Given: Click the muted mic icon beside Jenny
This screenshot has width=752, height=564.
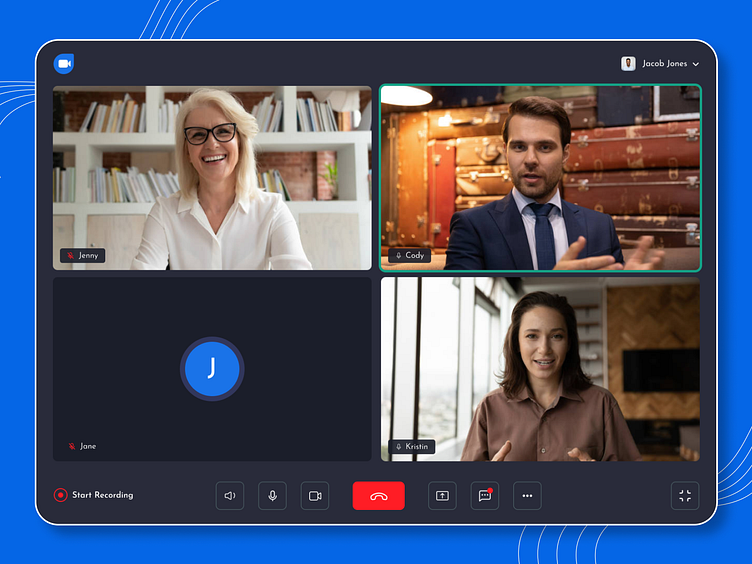Looking at the screenshot, I should pos(70,256).
